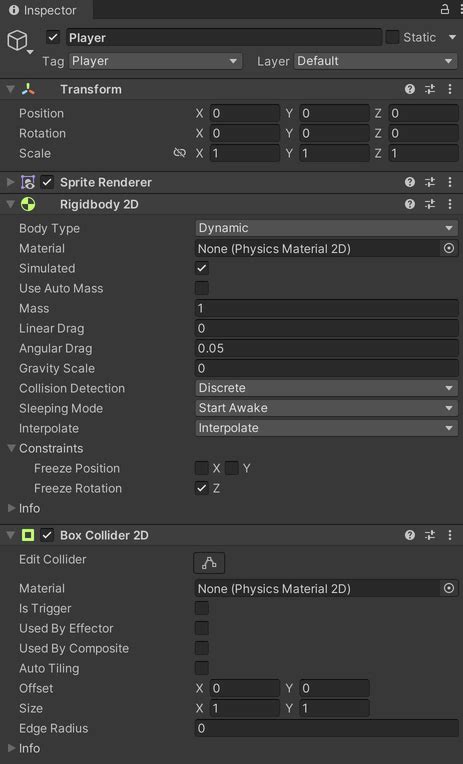Image resolution: width=463 pixels, height=764 pixels.
Task: Enable Use Auto Mass checkbox
Action: [x=201, y=288]
